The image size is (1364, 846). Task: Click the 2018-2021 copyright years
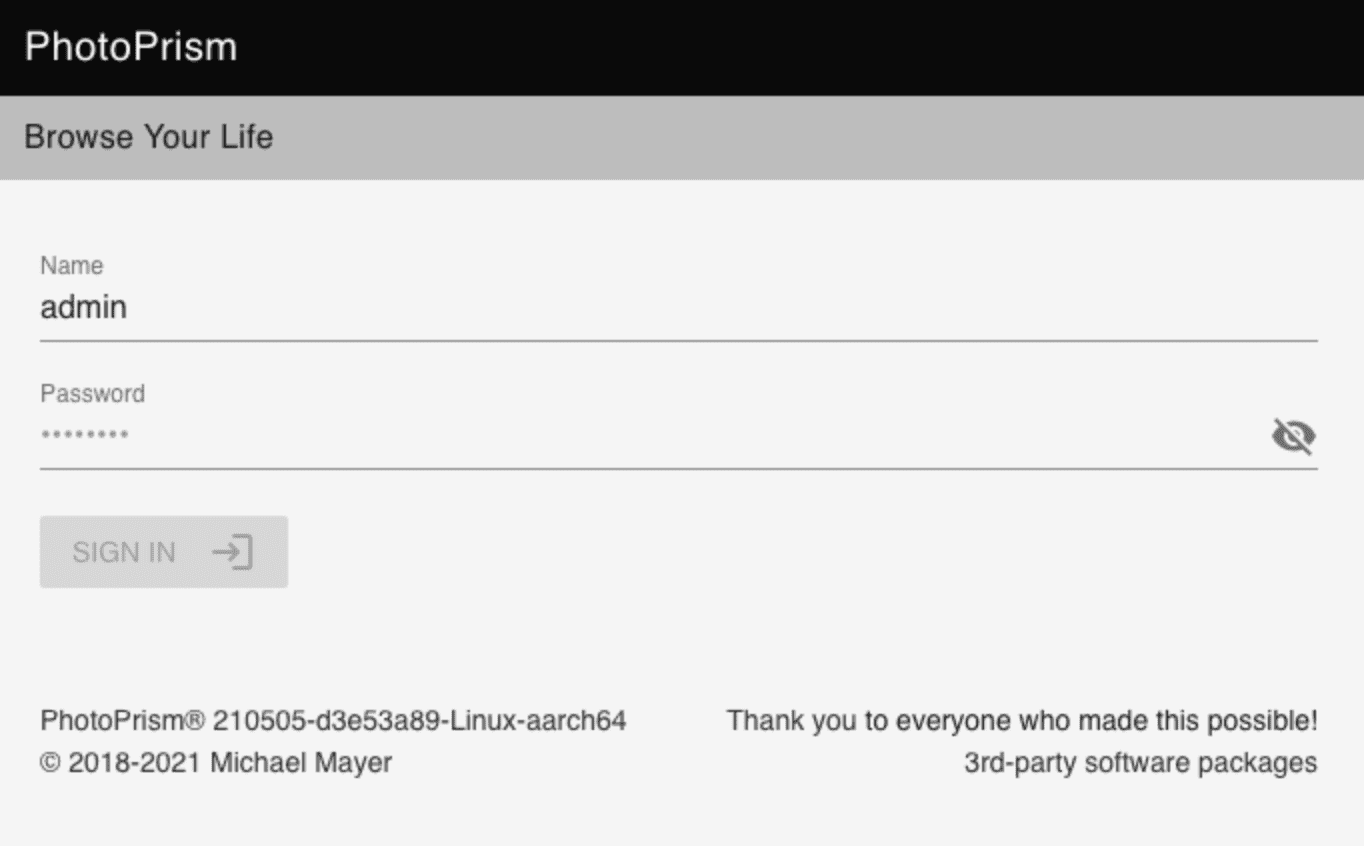coord(134,763)
